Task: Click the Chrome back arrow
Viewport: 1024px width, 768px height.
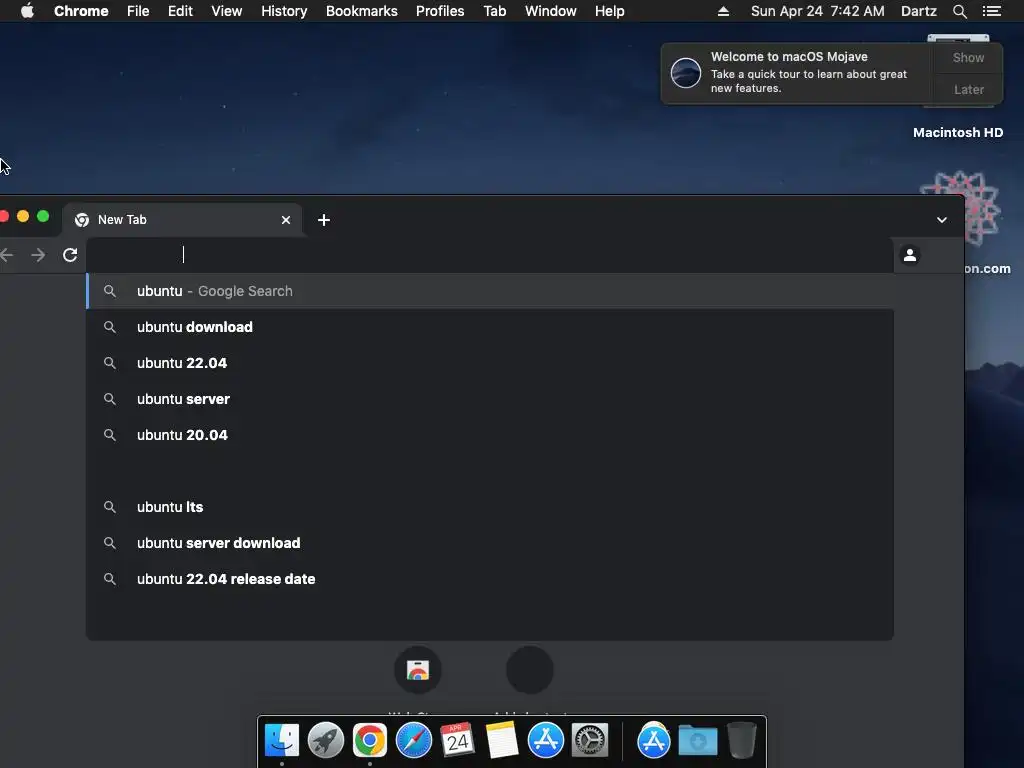Action: 7,255
